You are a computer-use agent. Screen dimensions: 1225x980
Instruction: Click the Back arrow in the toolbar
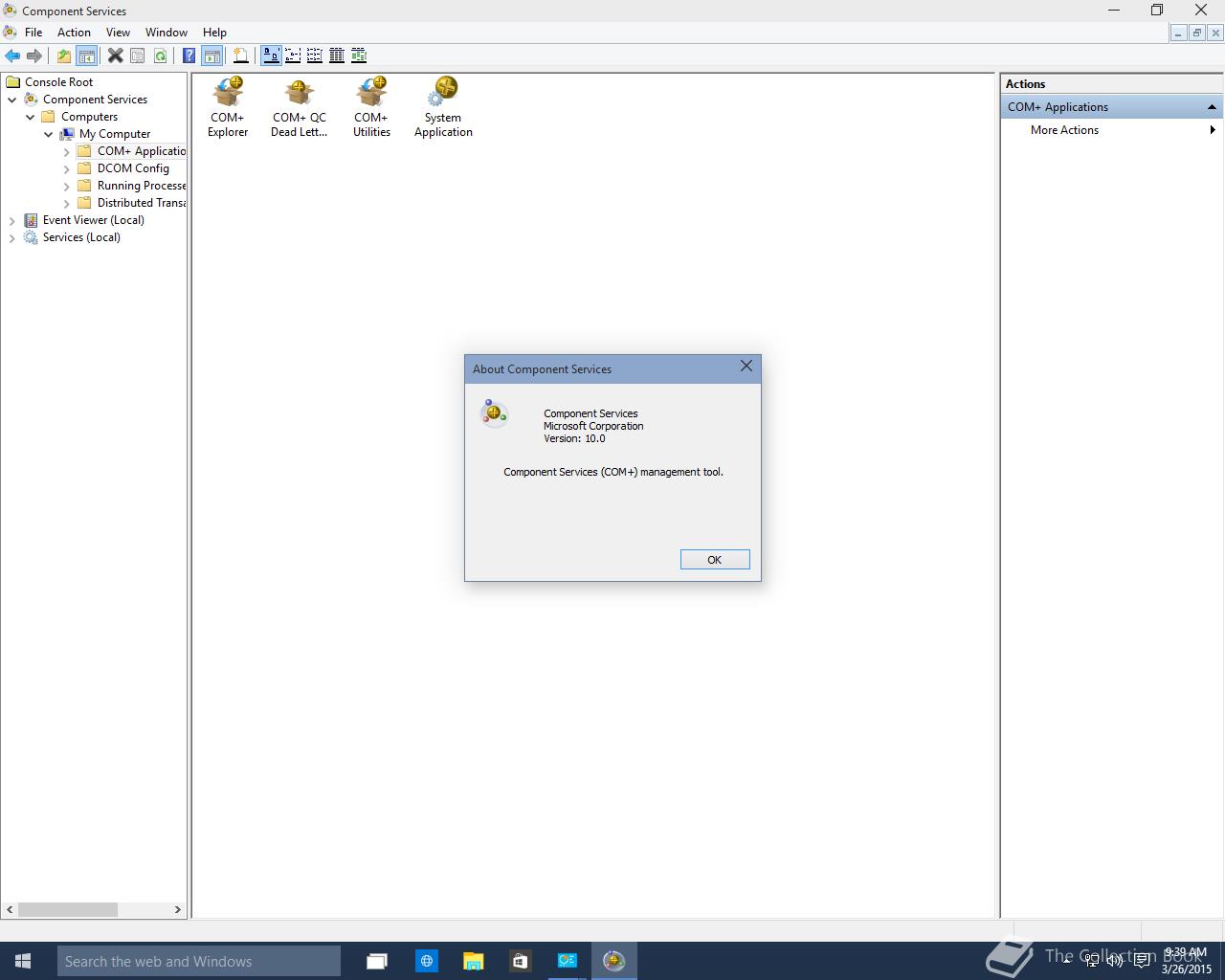click(12, 56)
